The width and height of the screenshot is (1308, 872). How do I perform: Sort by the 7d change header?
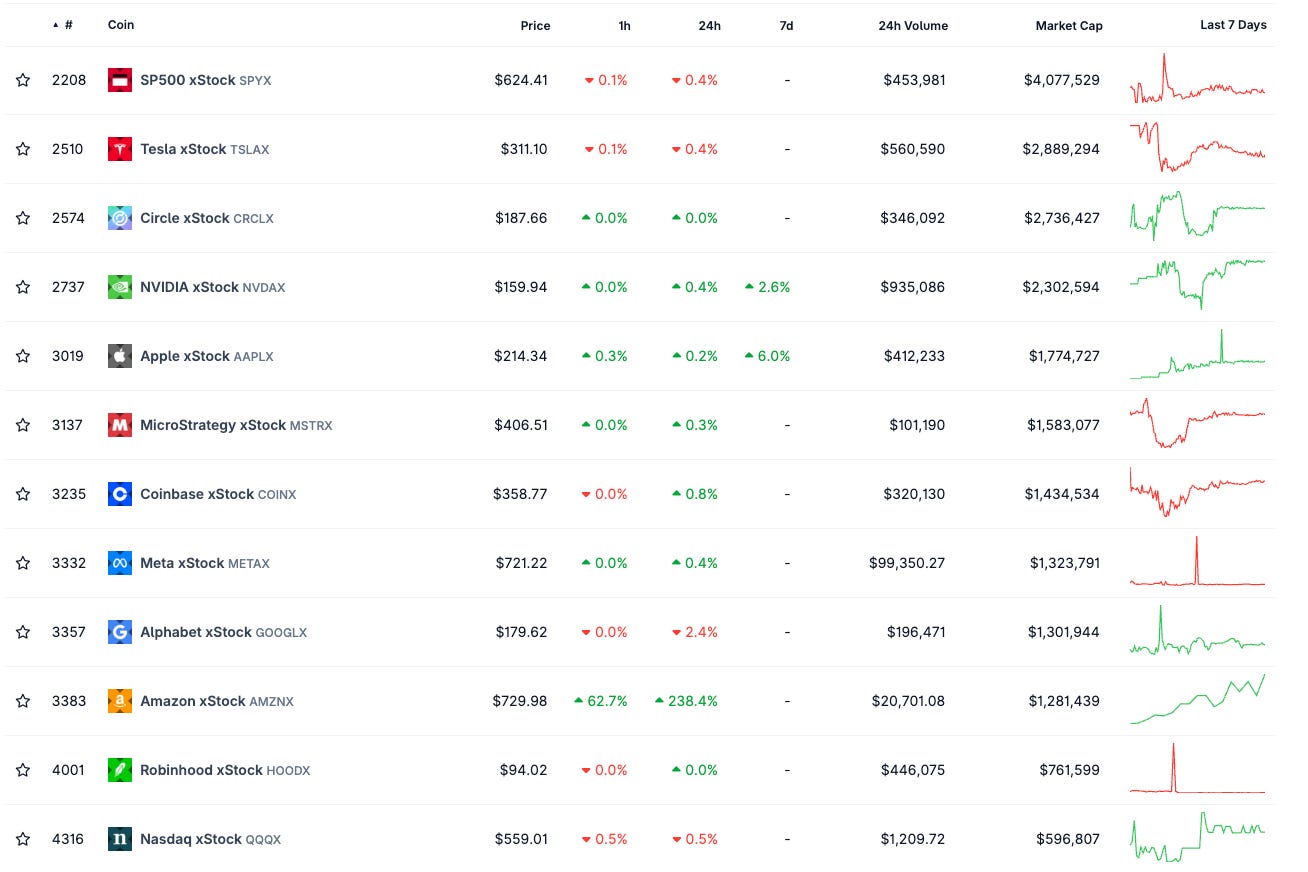[x=786, y=25]
